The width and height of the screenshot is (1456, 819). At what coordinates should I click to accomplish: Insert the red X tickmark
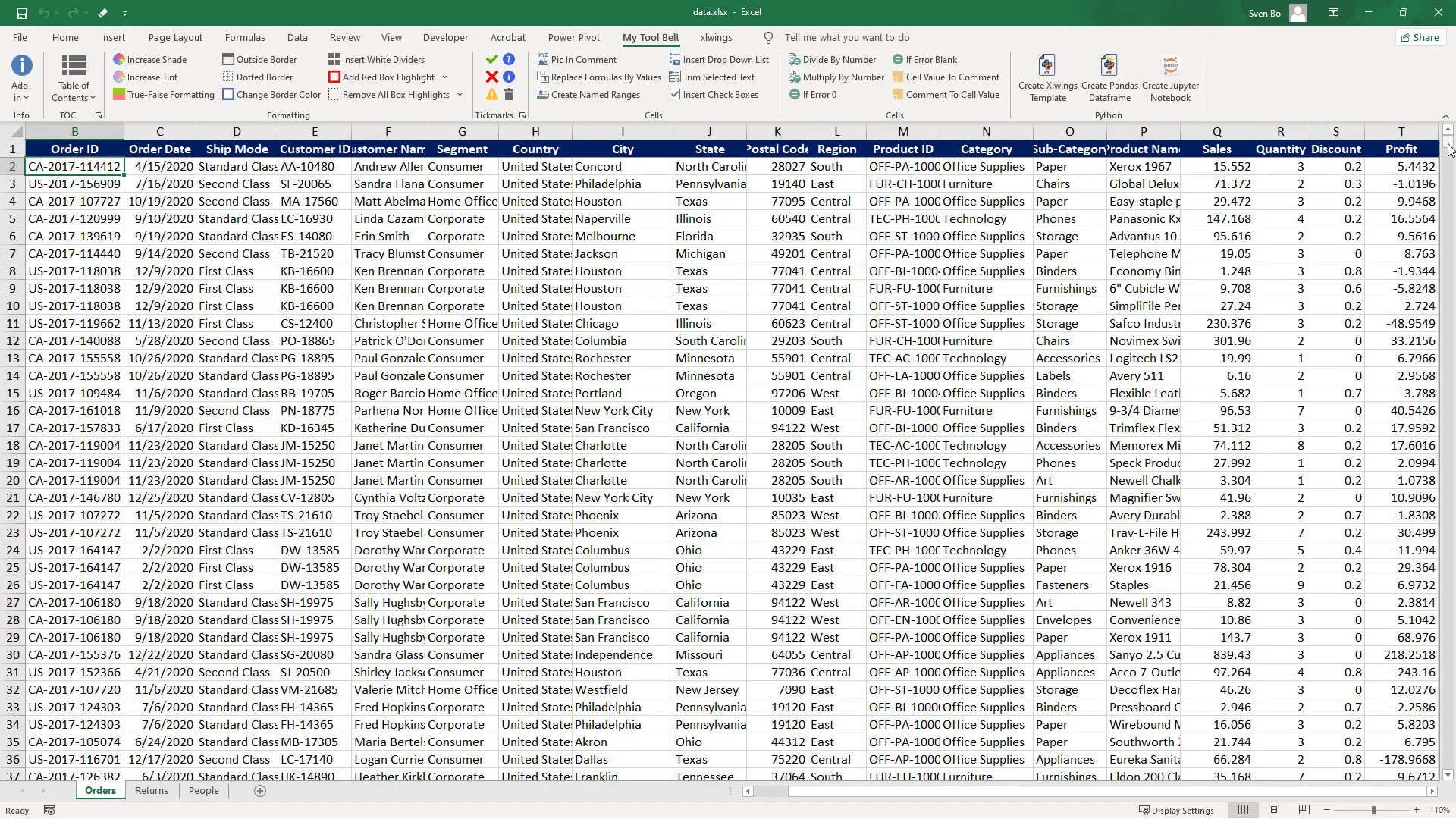tap(491, 77)
